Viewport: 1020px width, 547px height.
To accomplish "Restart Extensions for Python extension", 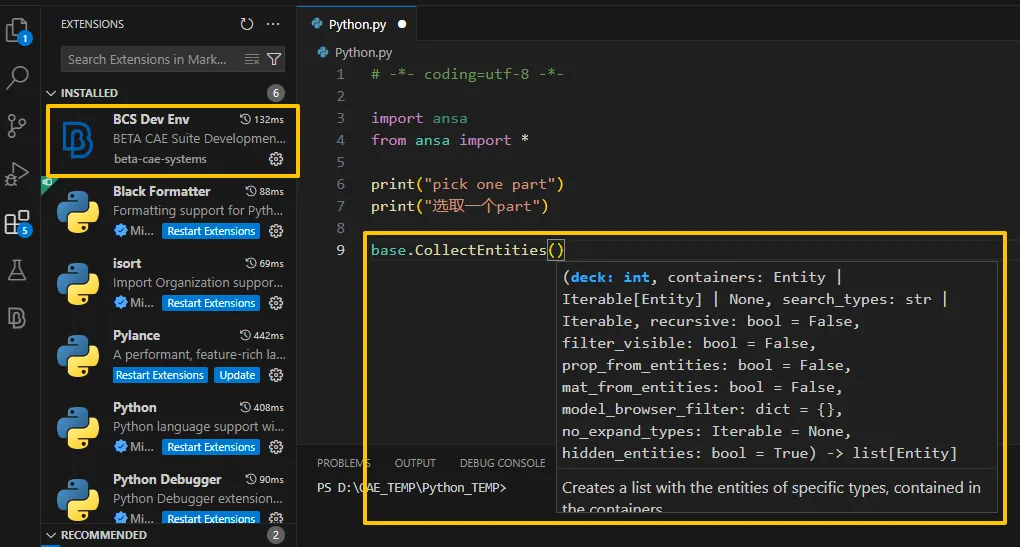I will coord(211,447).
